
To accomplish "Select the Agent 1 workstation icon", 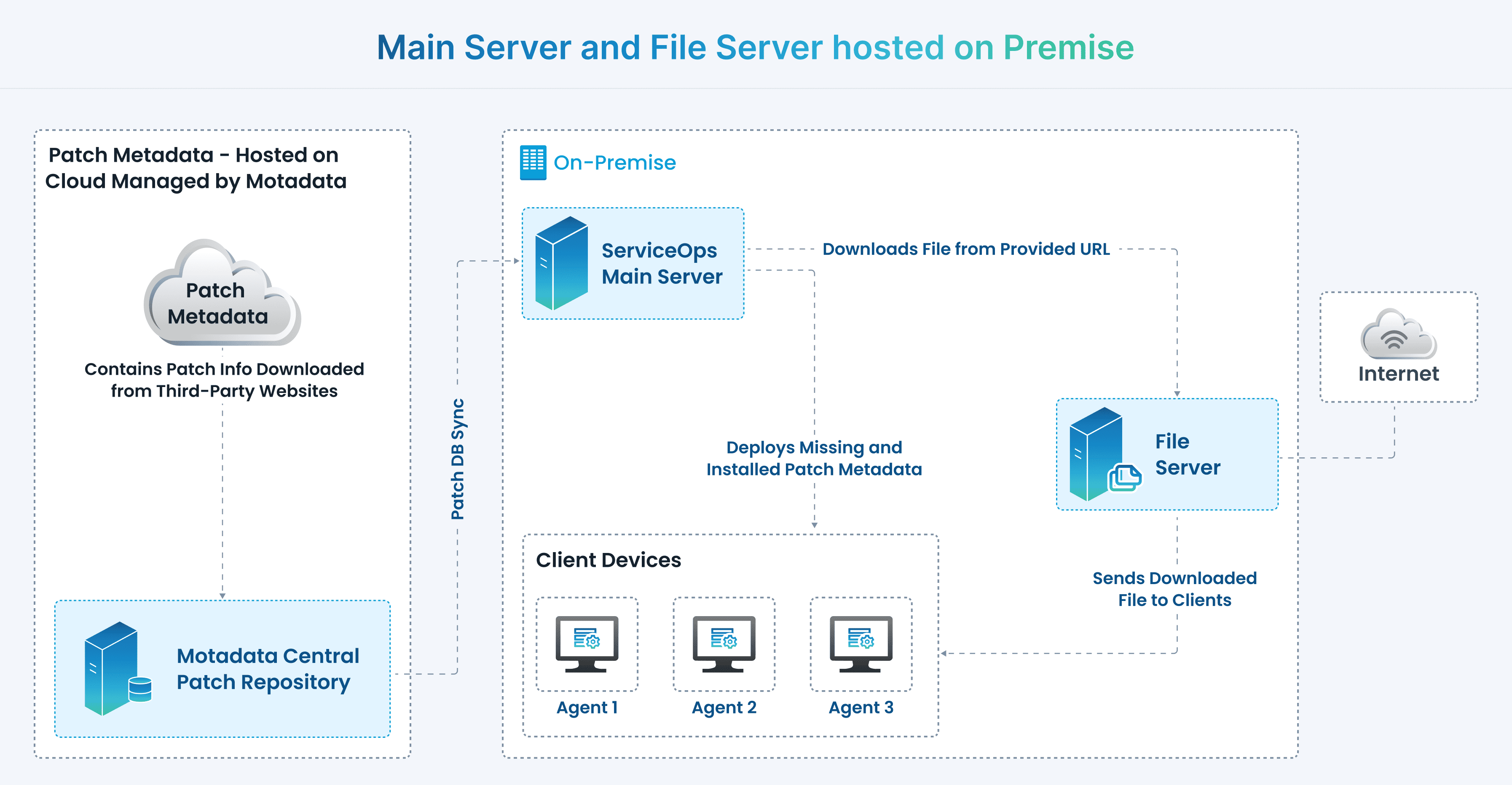I will [x=587, y=645].
